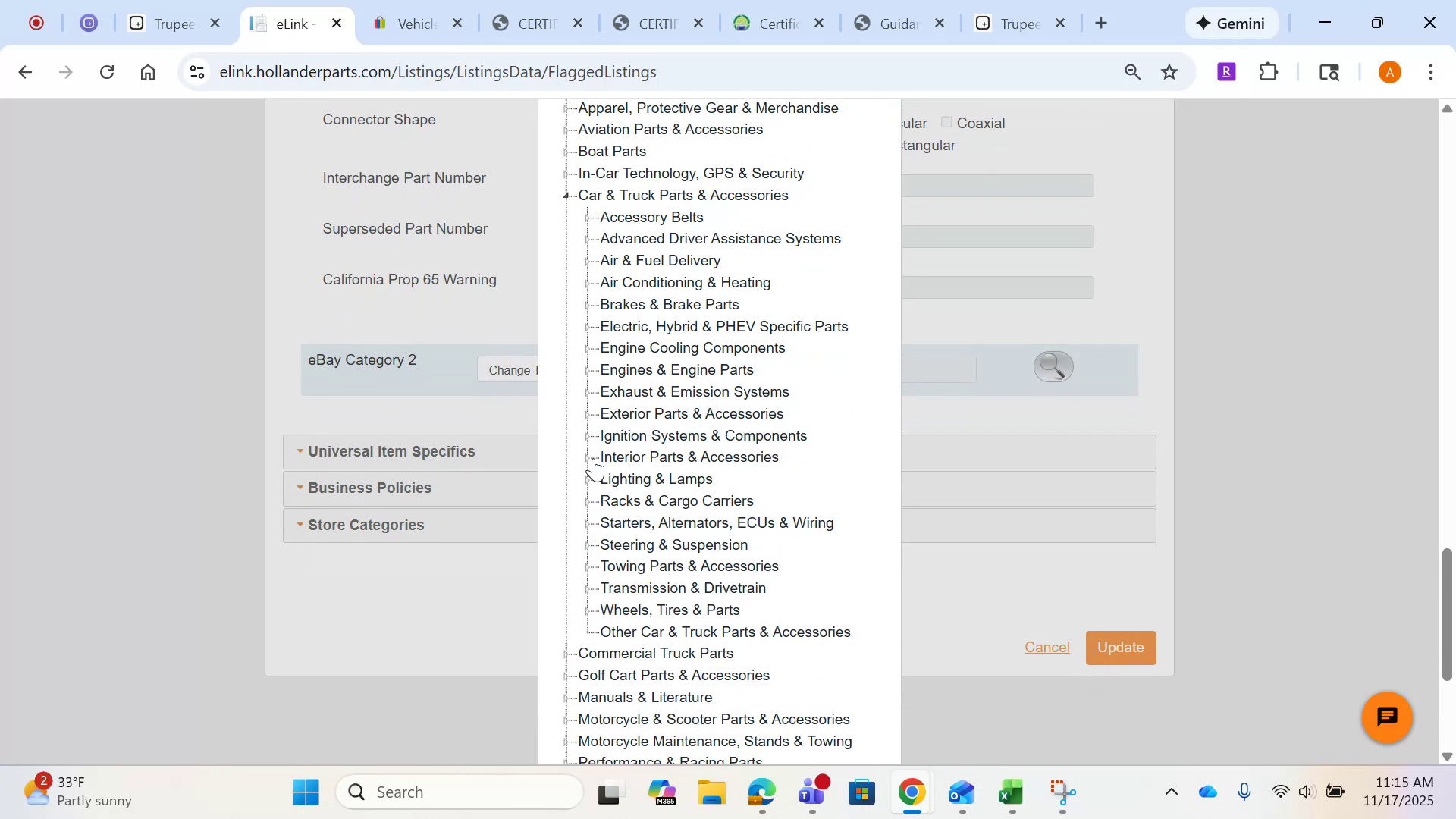This screenshot has width=1456, height=819.
Task: Open a new browser tab with the plus icon
Action: click(x=1100, y=23)
